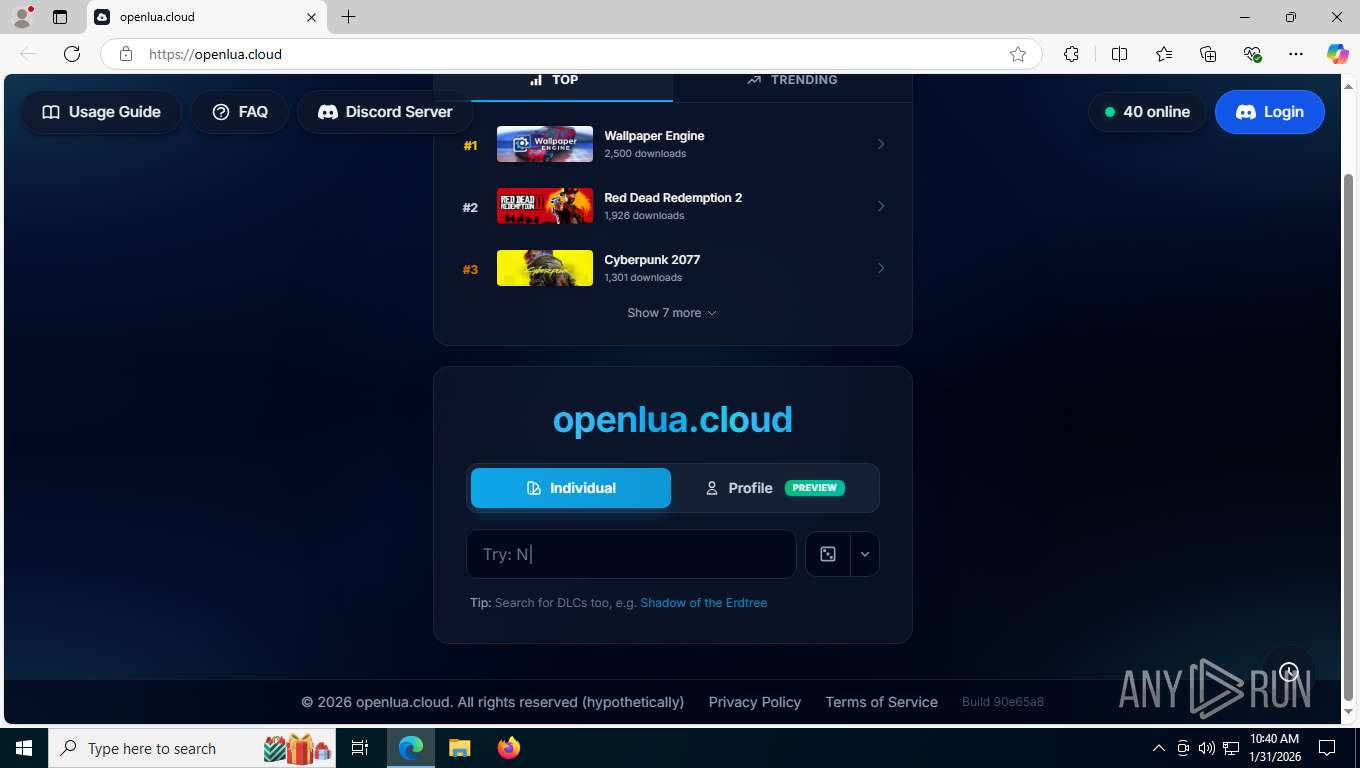Log in with Discord

(1270, 112)
